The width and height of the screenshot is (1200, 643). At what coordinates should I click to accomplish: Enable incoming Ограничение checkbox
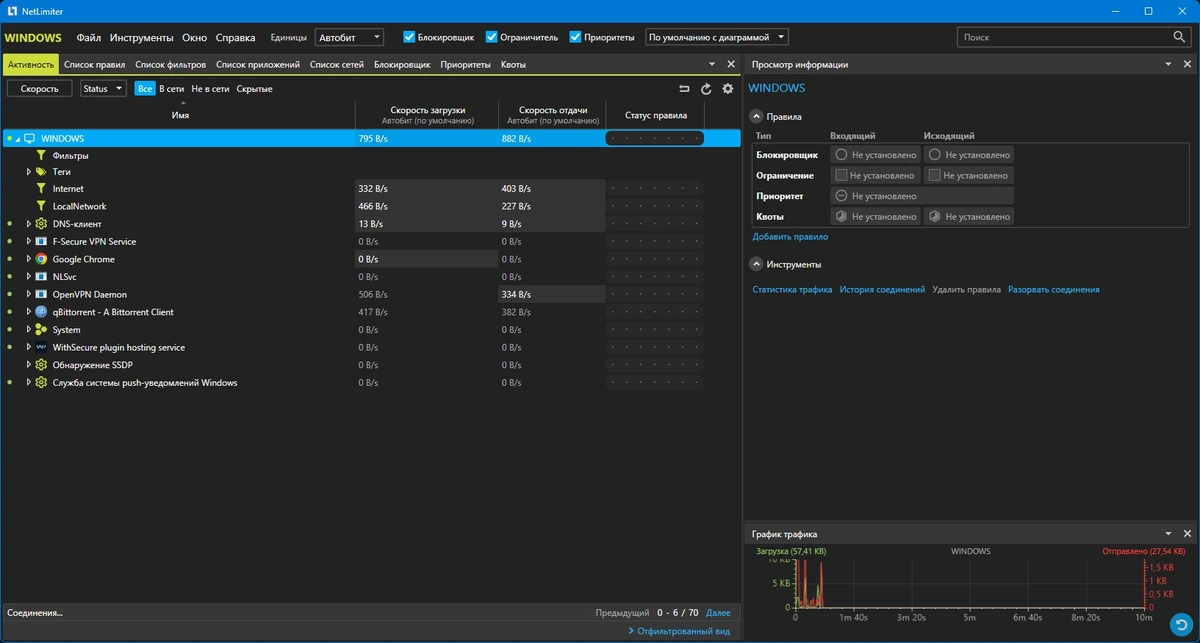[841, 175]
